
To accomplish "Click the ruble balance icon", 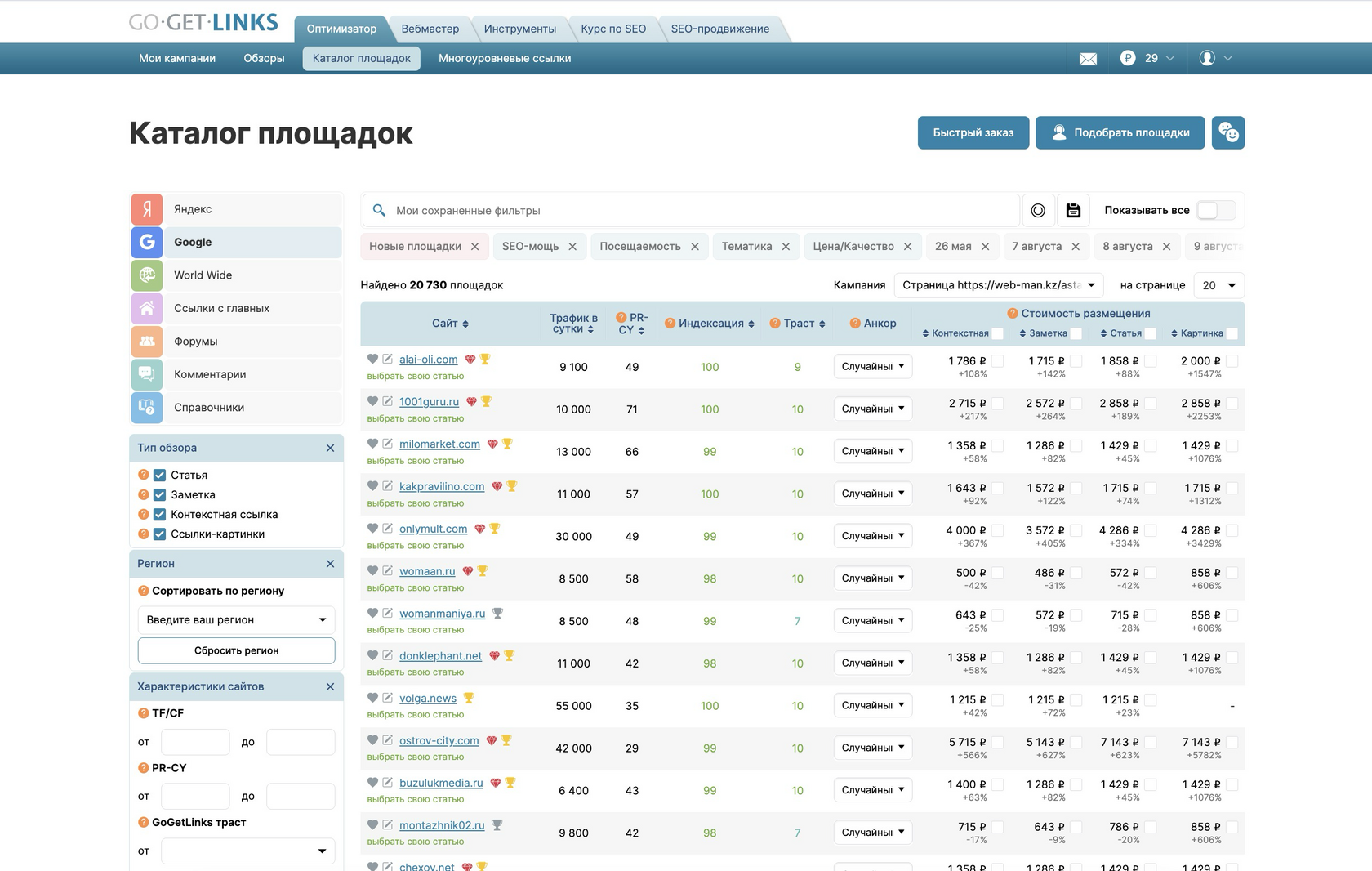I will (x=1128, y=58).
